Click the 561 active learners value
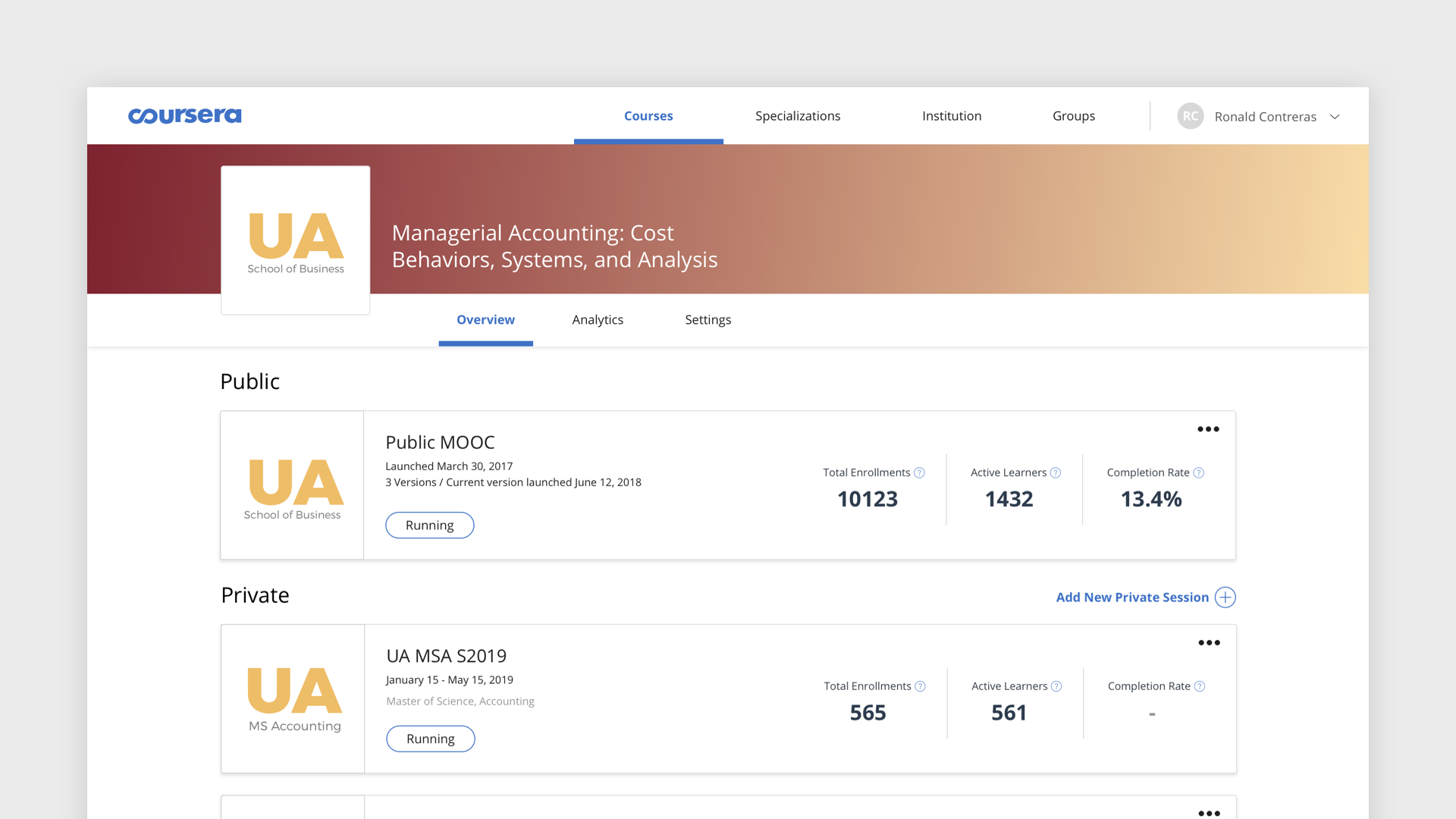Viewport: 1456px width, 819px height. (x=1009, y=713)
